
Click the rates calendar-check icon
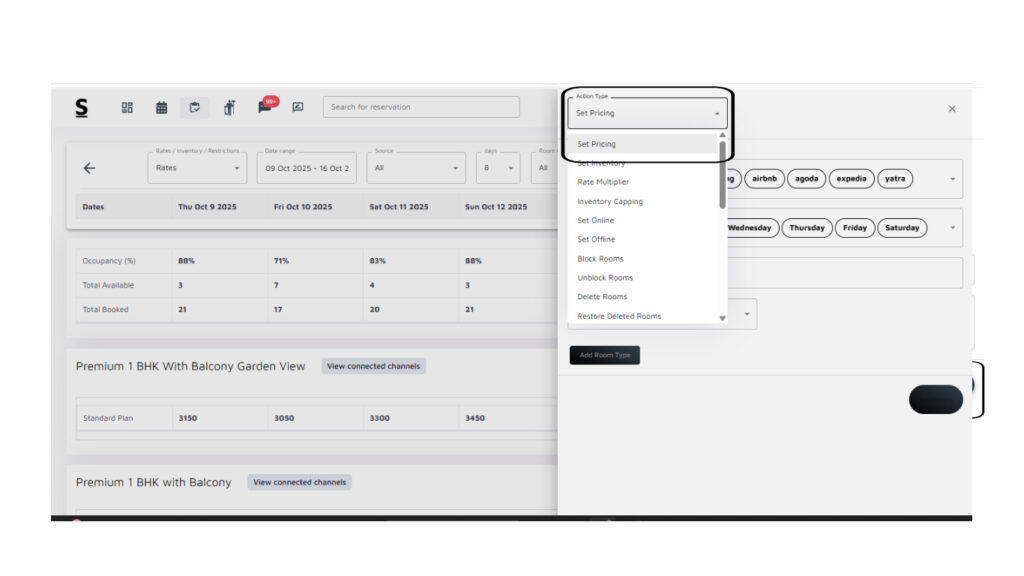(195, 108)
